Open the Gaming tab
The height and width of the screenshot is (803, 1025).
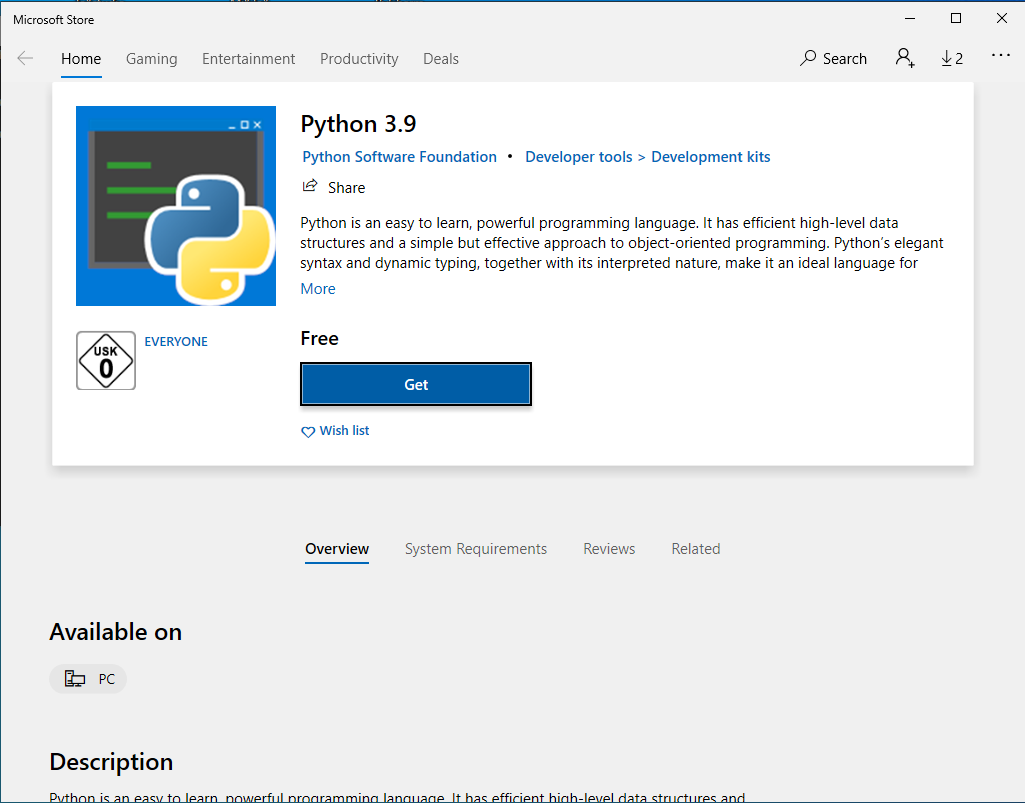coord(152,59)
